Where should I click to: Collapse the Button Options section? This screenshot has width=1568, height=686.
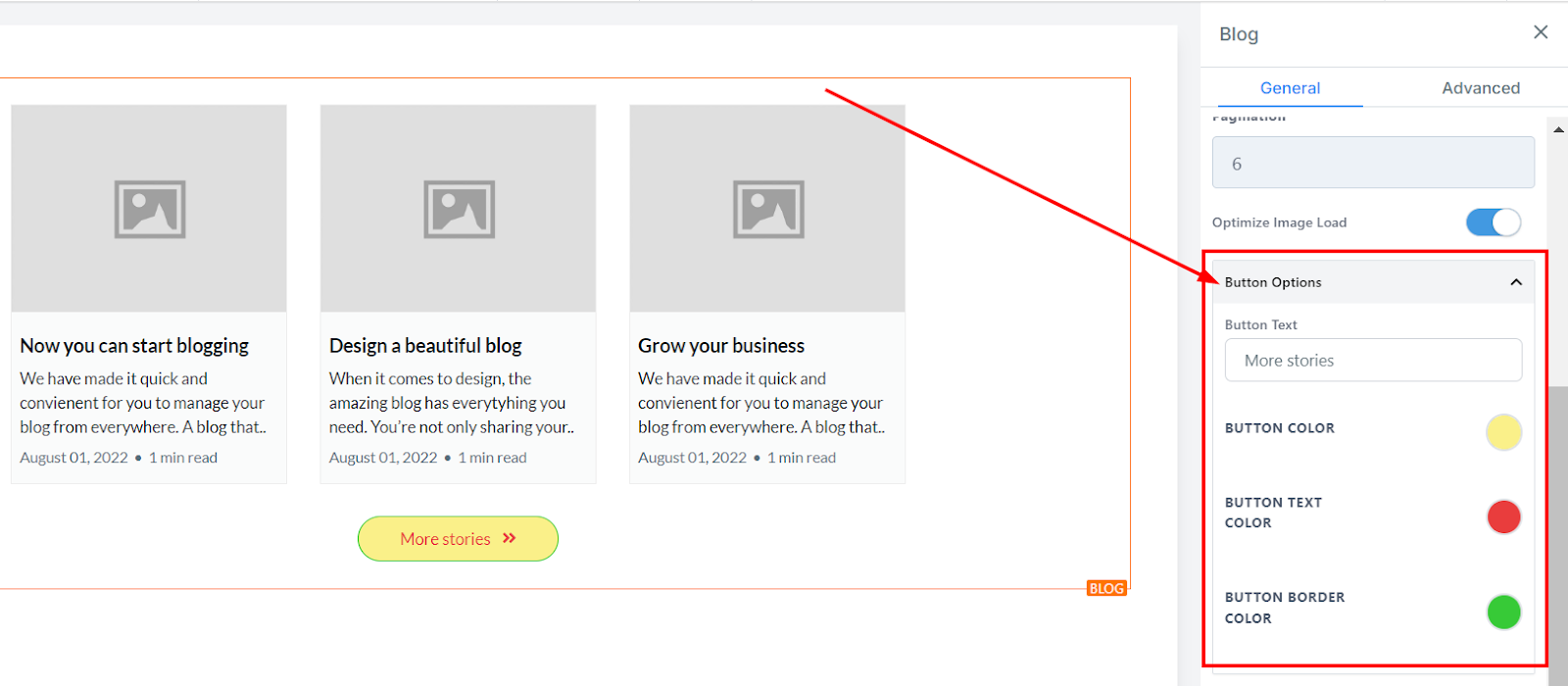point(1516,282)
